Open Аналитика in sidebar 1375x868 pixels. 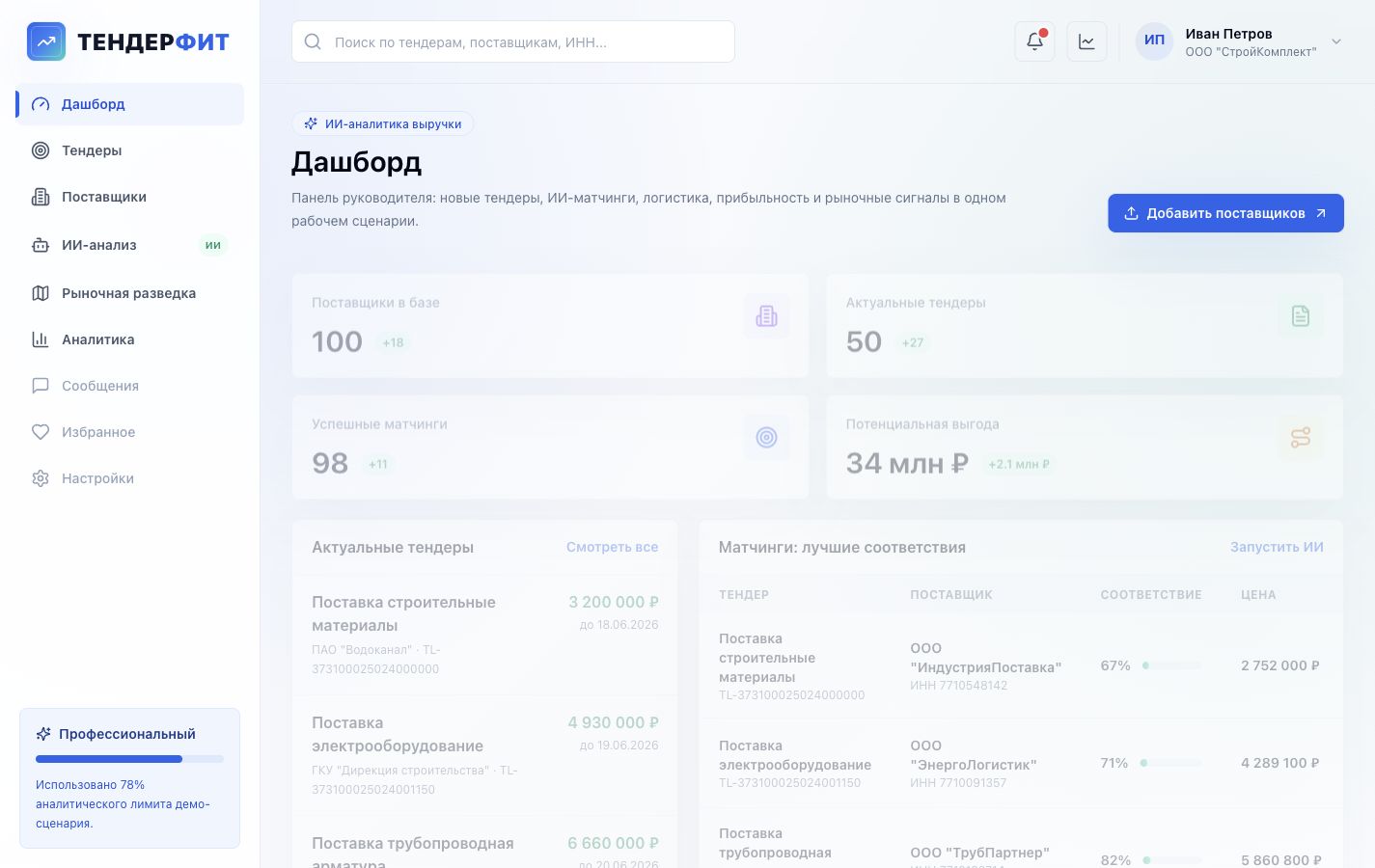click(x=130, y=339)
